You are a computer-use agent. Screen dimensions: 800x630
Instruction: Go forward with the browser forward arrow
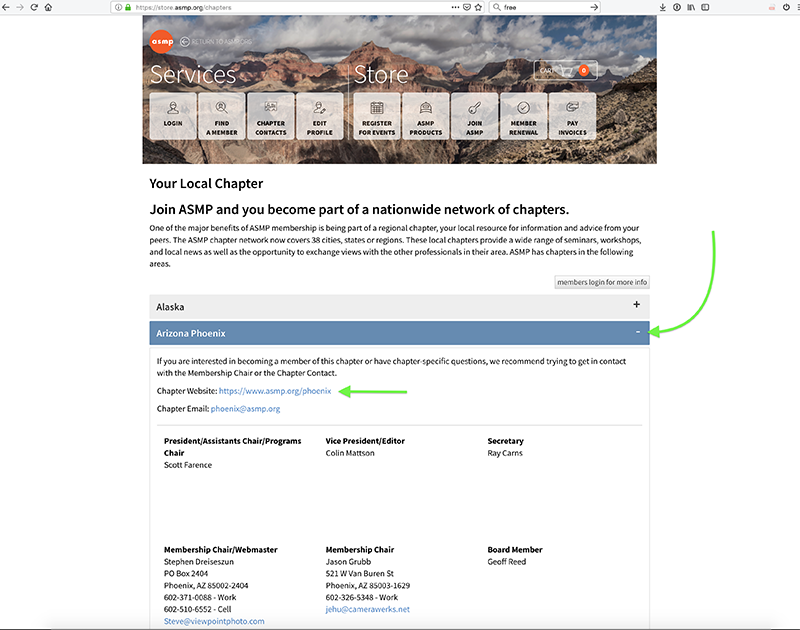pos(20,7)
